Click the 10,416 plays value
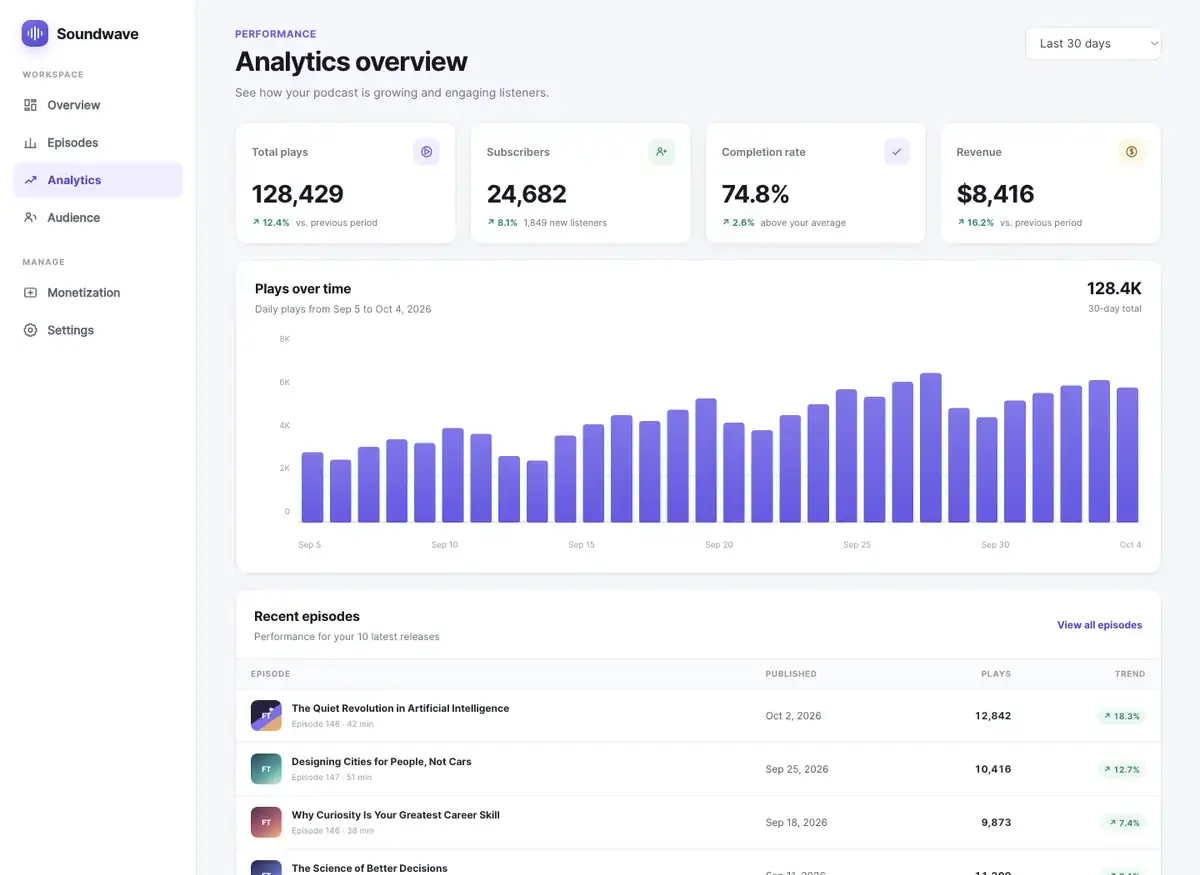Screen dimensions: 1200x875 pos(993,769)
